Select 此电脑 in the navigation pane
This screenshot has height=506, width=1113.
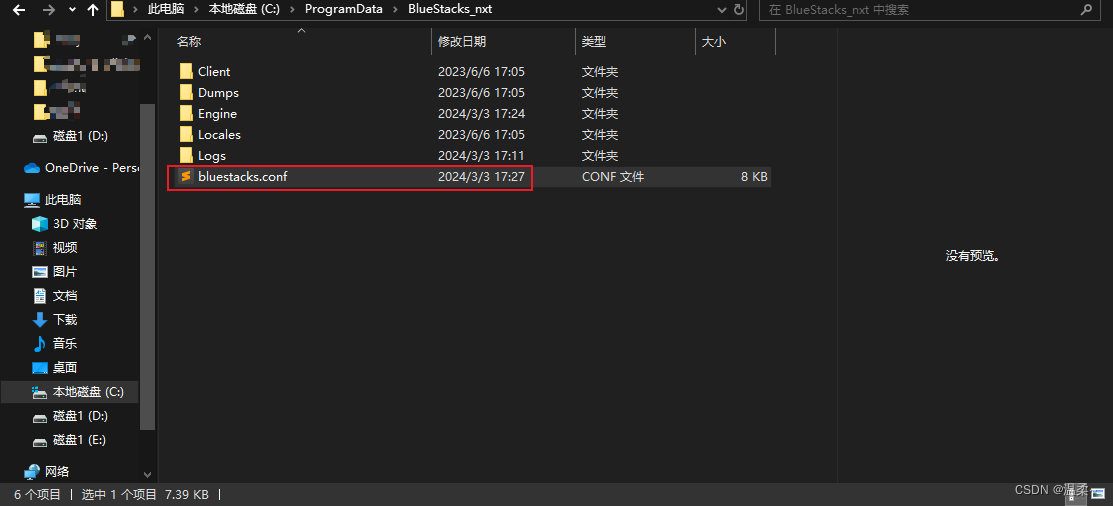[x=63, y=200]
